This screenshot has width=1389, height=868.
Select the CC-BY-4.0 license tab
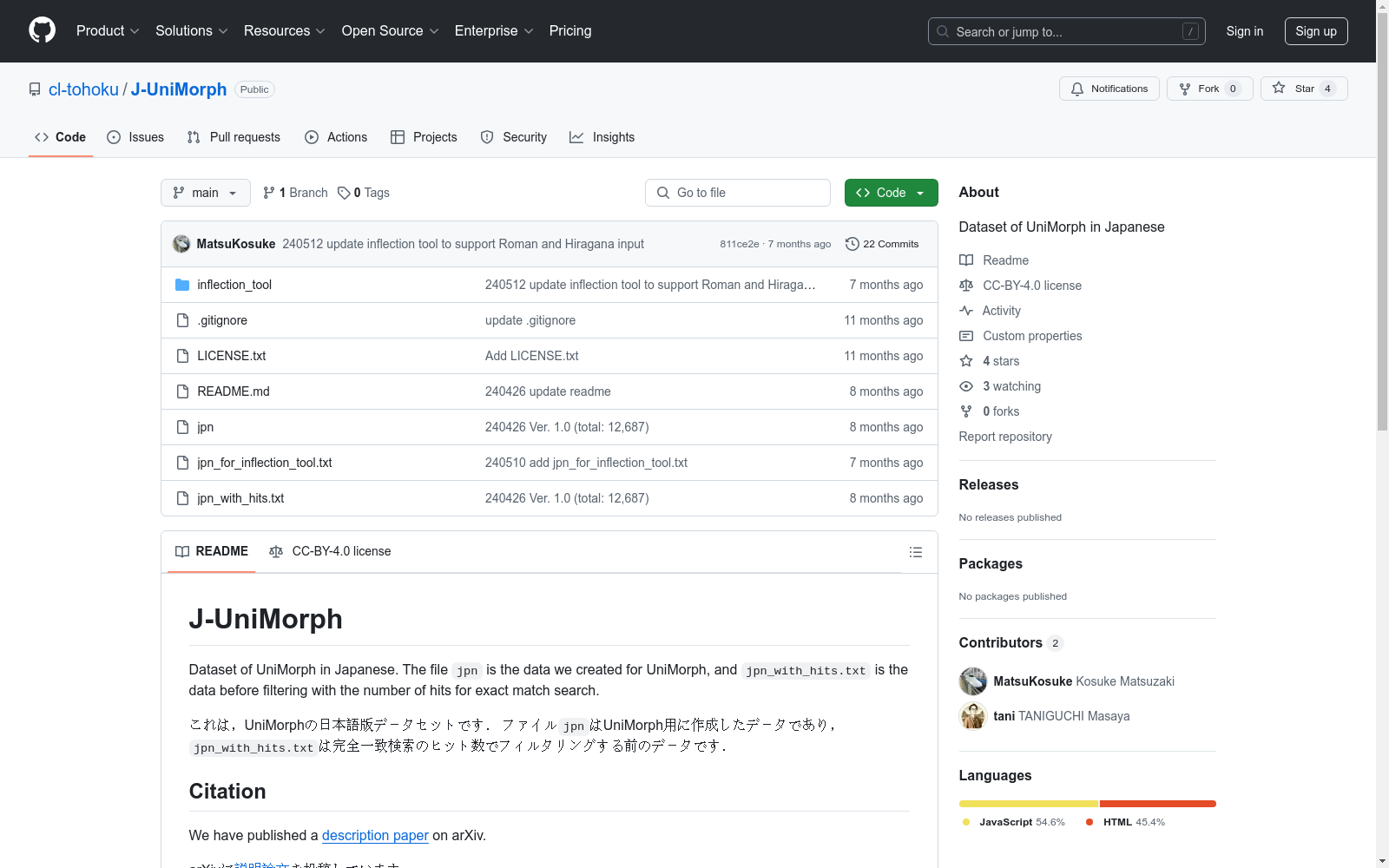[x=330, y=551]
